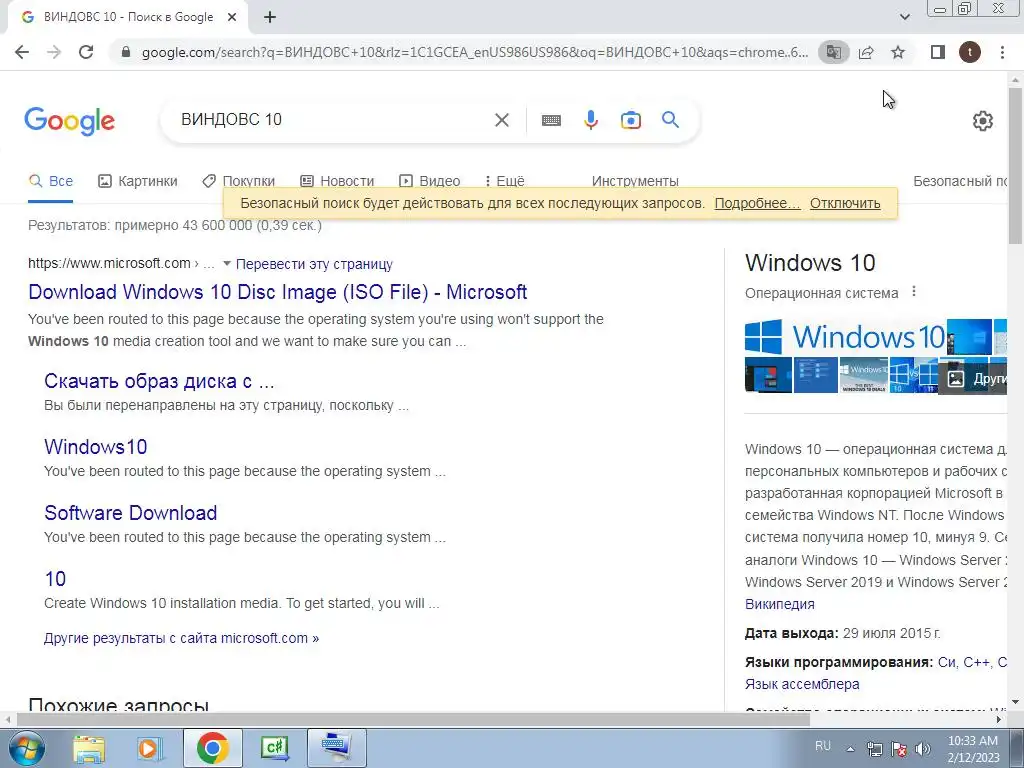Expand the Ещё more menu
Screen dimensions: 1024x768
point(505,181)
